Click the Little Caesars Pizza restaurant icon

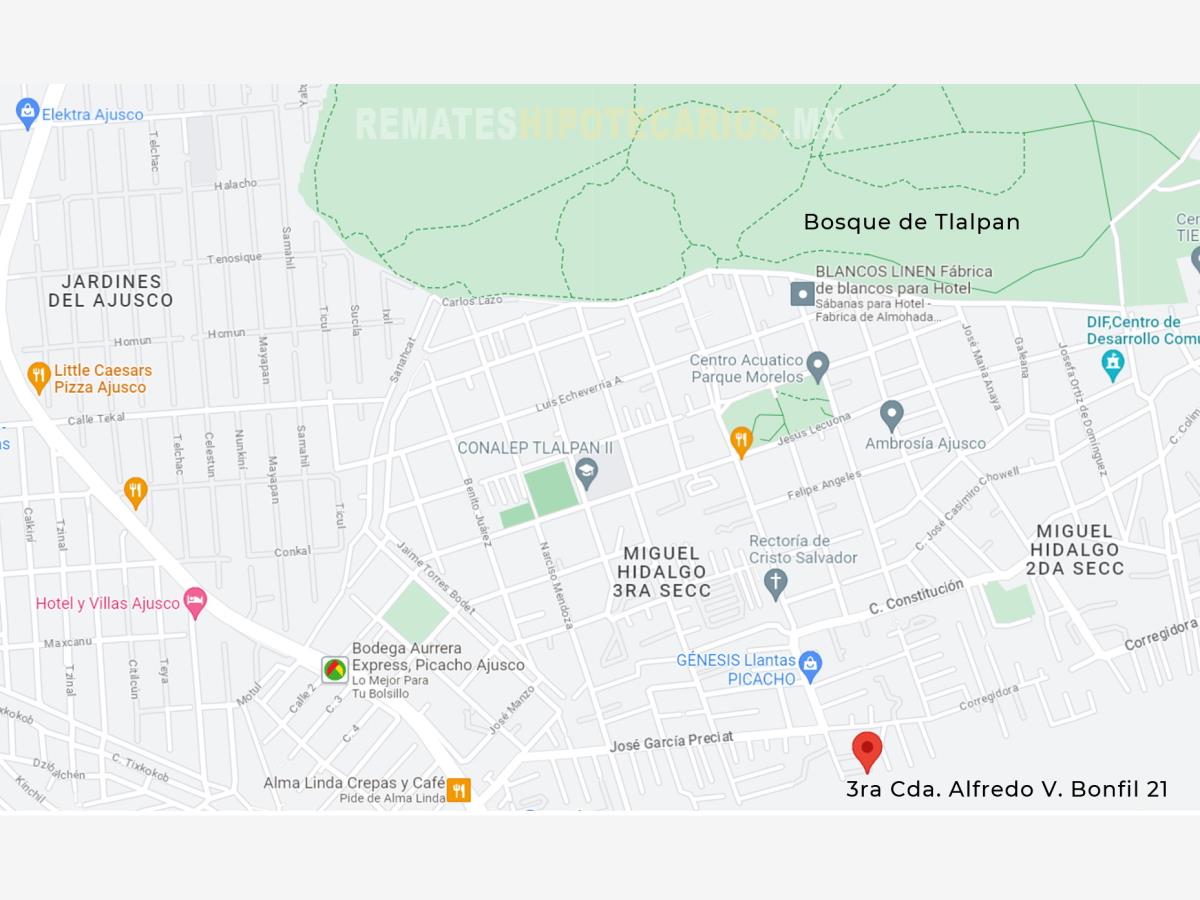(x=39, y=376)
